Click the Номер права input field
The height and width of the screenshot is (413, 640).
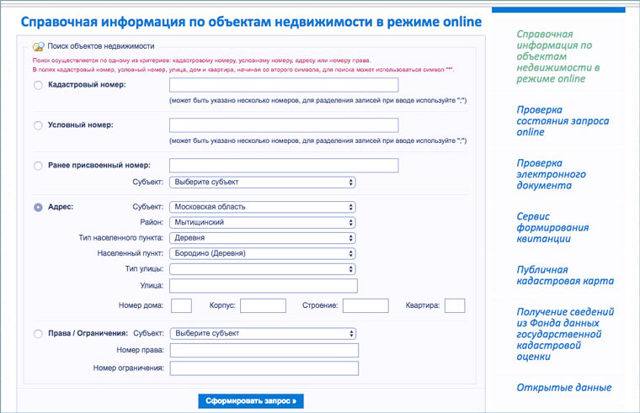pos(264,350)
